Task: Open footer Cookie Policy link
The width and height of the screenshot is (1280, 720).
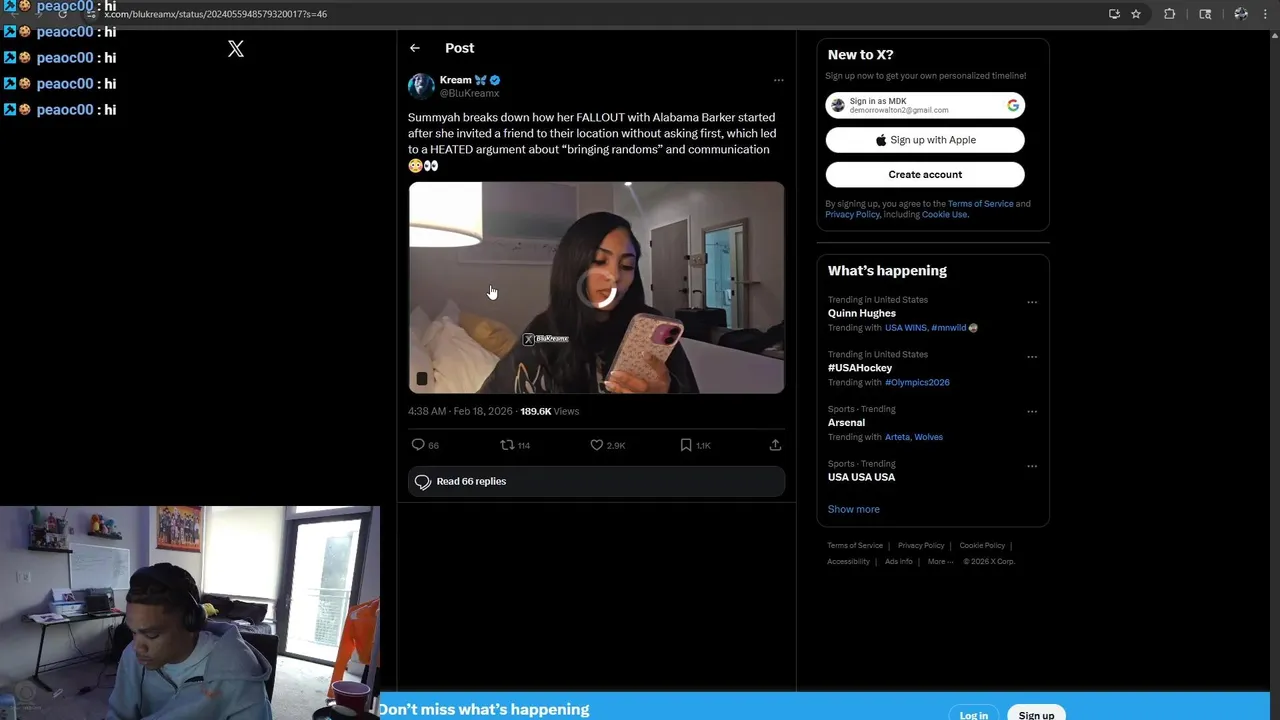Action: pos(982,546)
